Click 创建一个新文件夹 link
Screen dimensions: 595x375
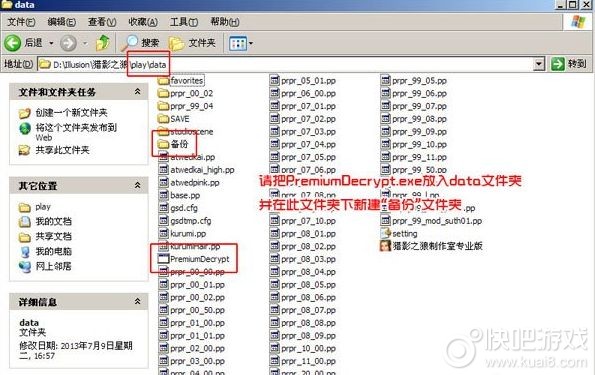tap(71, 112)
